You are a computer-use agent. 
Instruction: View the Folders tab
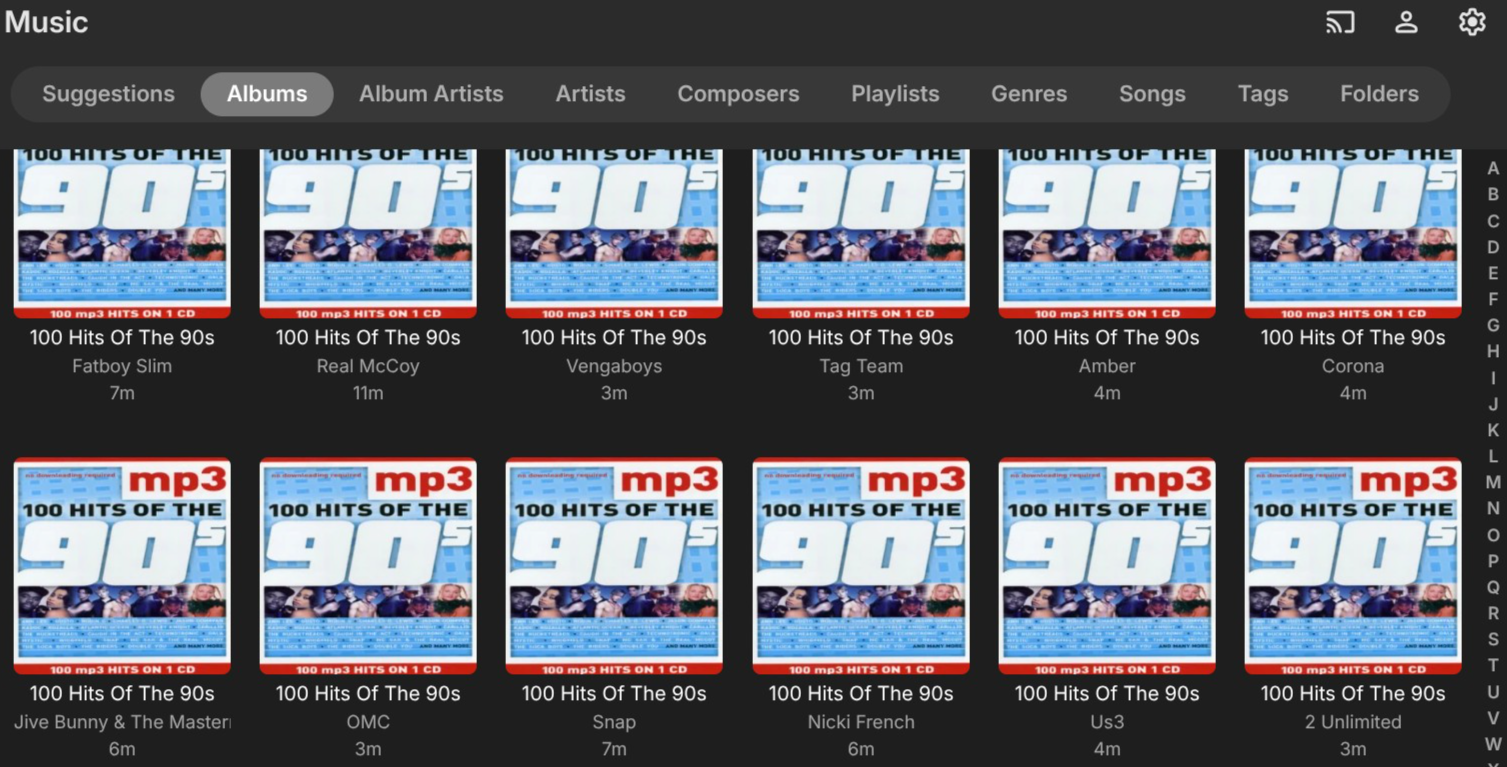(1379, 94)
